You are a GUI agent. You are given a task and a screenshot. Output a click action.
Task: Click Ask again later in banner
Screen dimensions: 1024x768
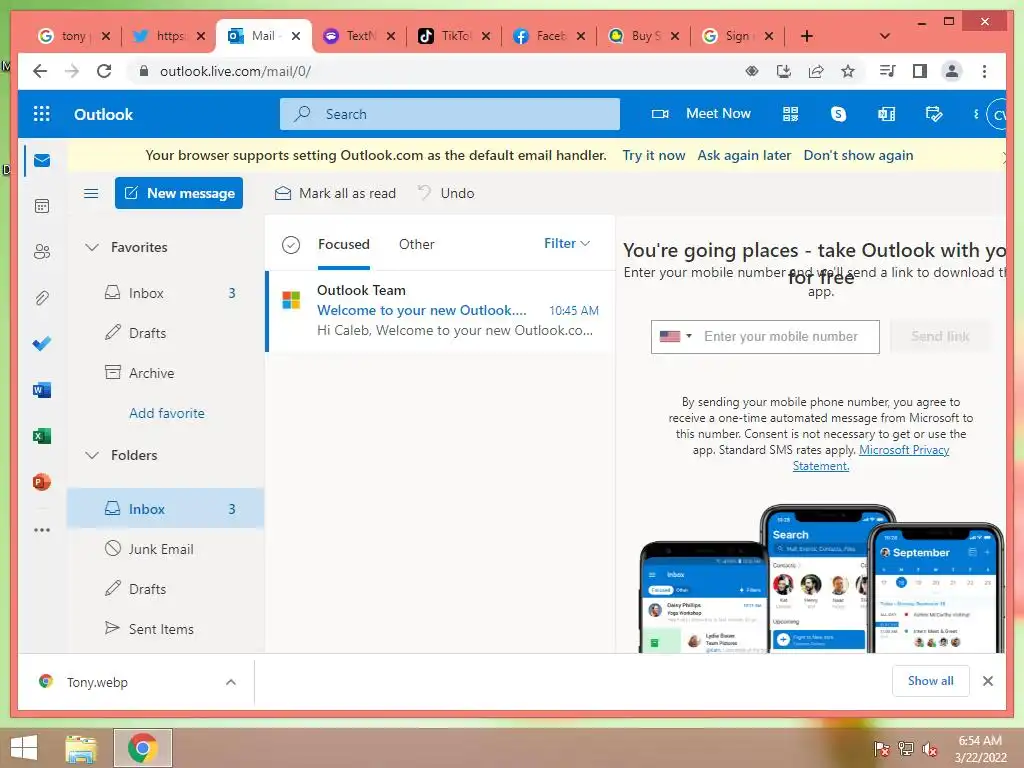[744, 155]
